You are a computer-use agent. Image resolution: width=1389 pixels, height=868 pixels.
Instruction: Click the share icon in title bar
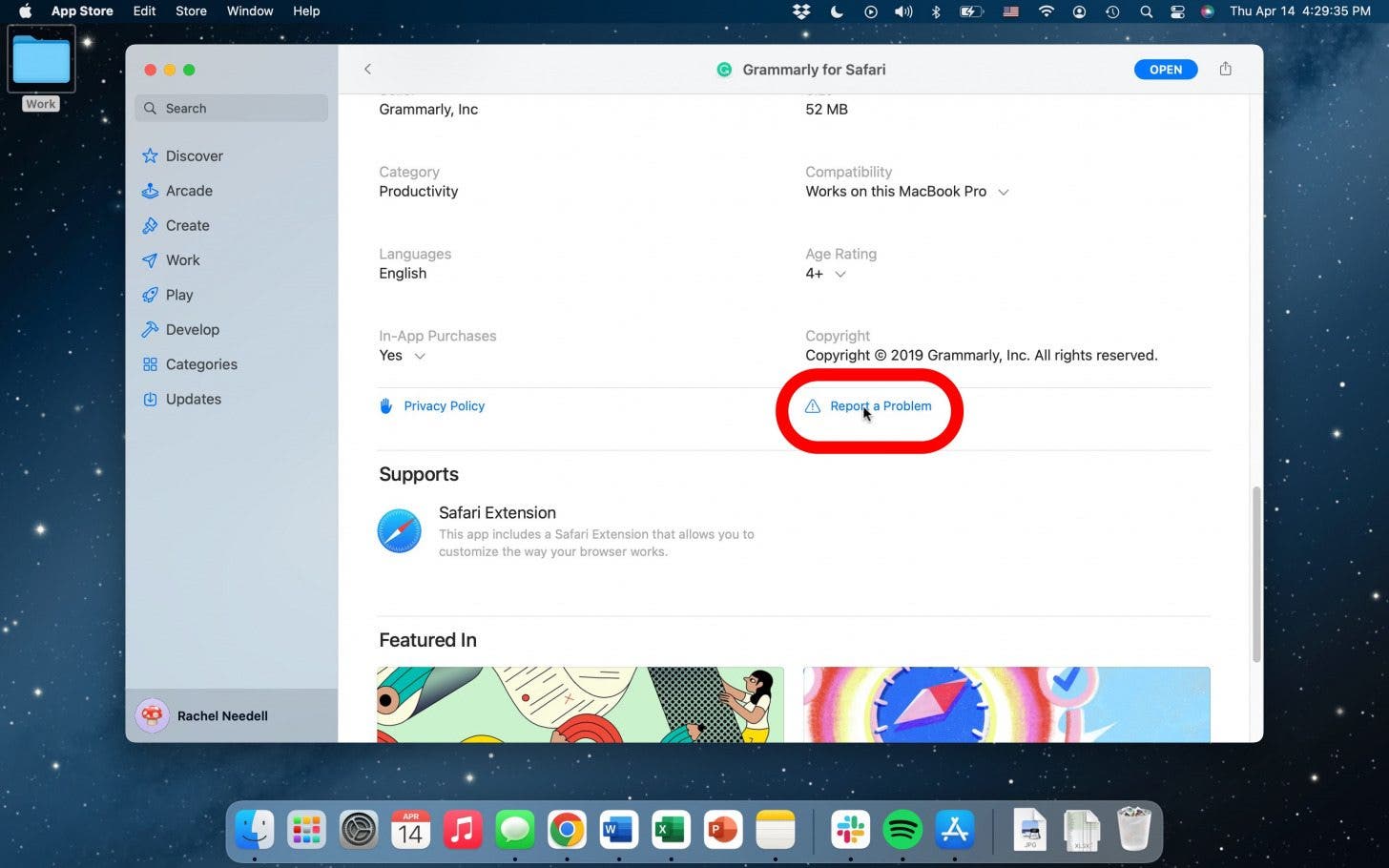1225,69
